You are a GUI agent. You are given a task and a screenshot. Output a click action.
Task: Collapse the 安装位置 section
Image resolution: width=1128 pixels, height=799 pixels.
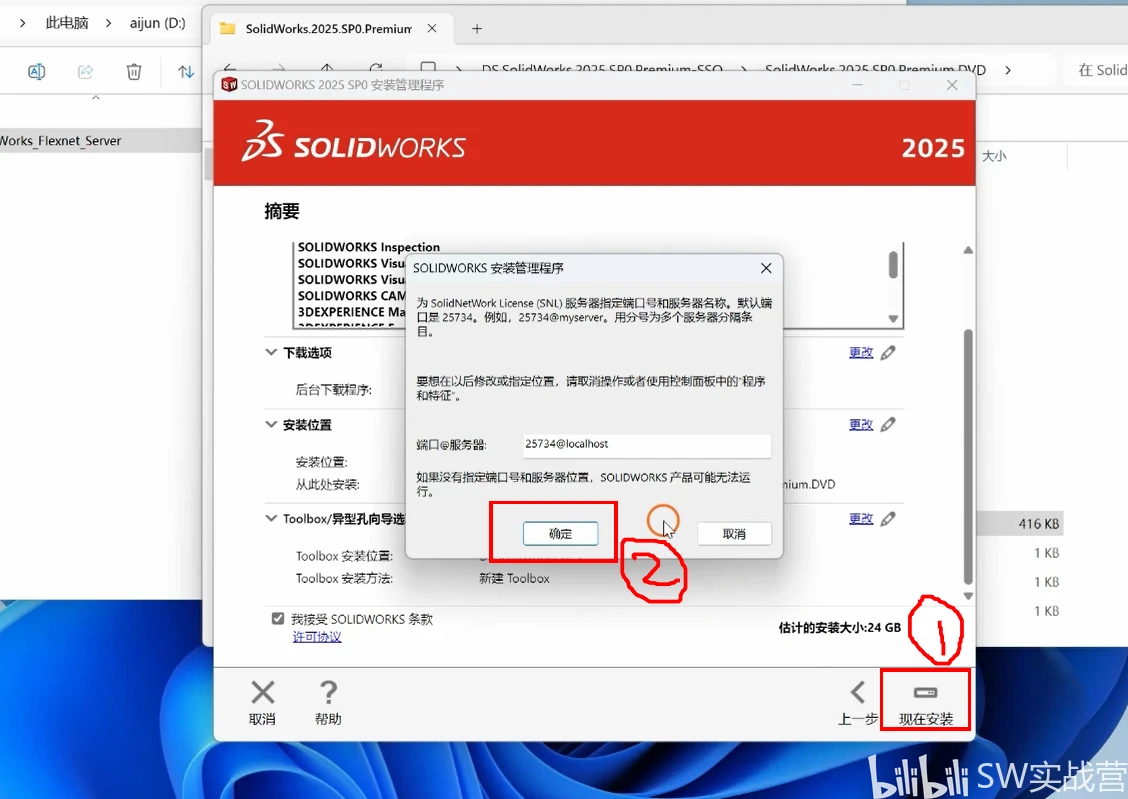pos(271,424)
